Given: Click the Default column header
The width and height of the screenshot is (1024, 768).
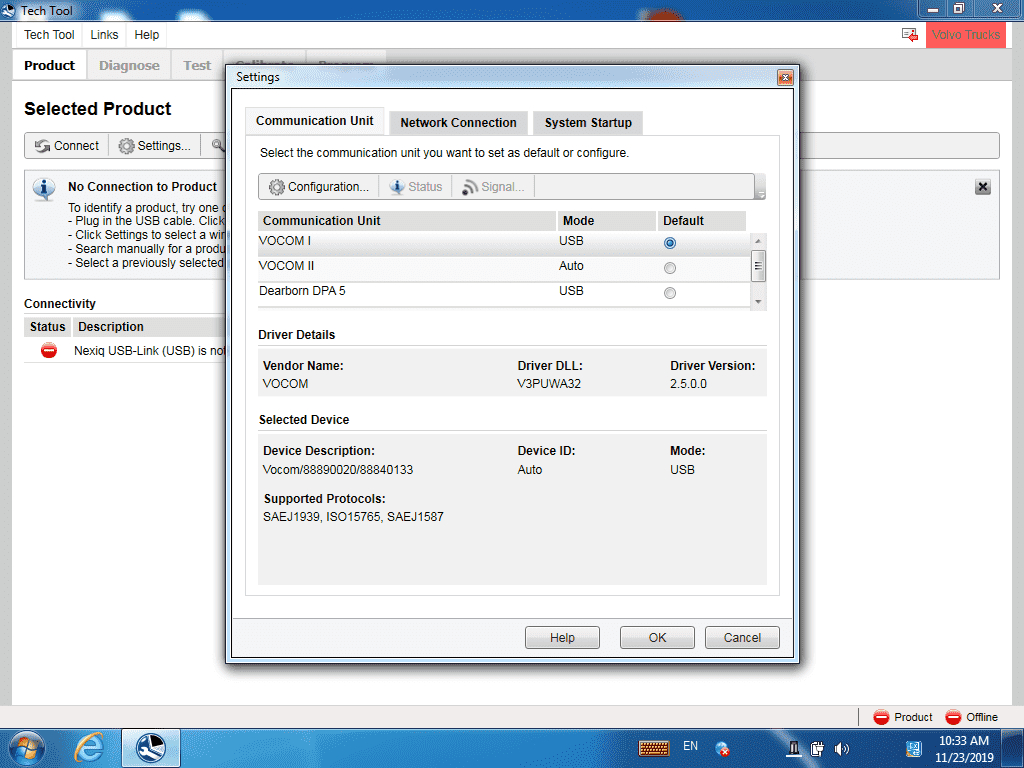Looking at the screenshot, I should click(701, 221).
